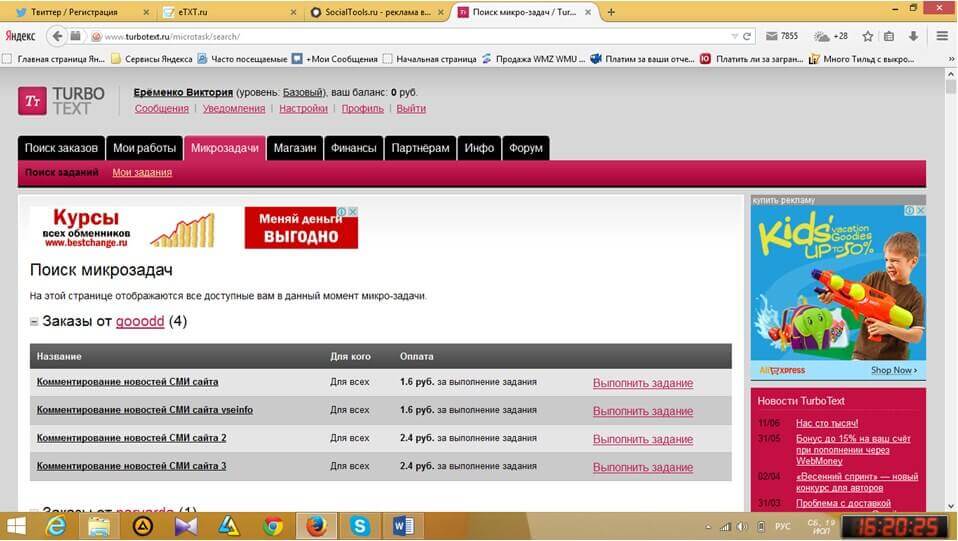Open bookmark Сервисы Яндекса
Image resolution: width=958 pixels, height=541 pixels.
pos(152,59)
